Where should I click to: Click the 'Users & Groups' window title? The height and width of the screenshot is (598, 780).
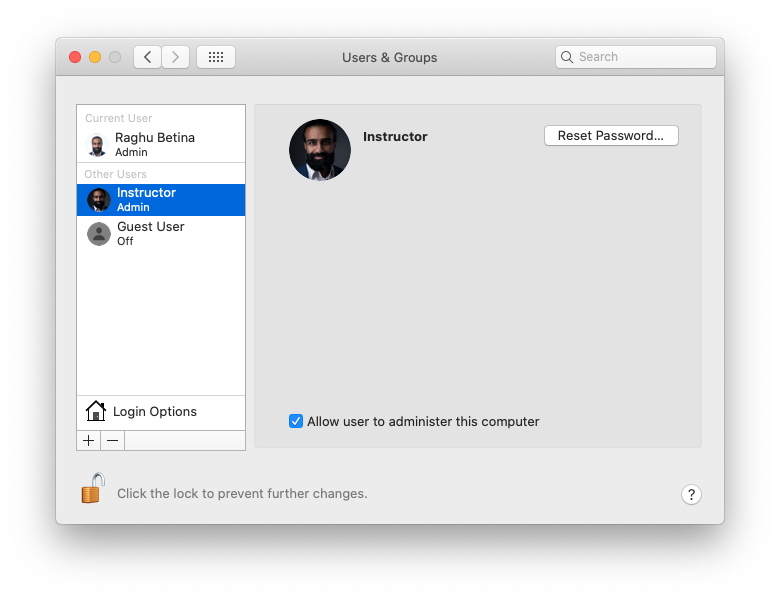(x=390, y=58)
